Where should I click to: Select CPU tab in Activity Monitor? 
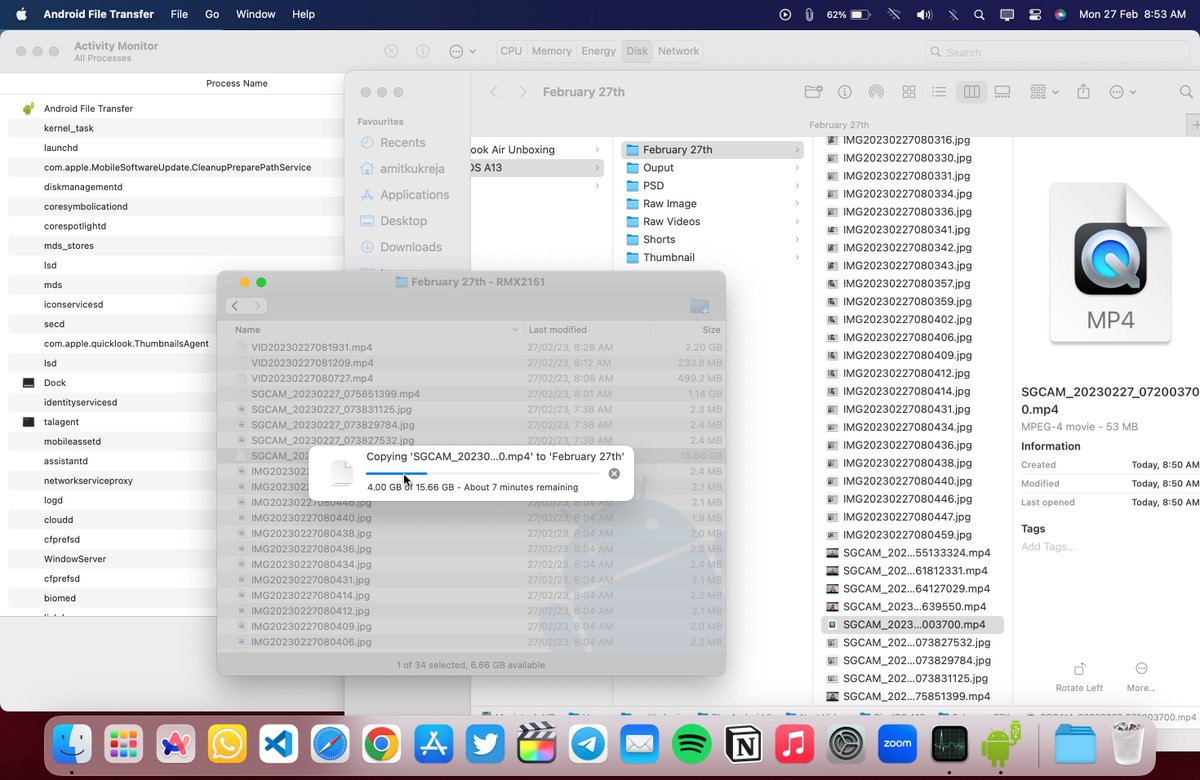(511, 51)
